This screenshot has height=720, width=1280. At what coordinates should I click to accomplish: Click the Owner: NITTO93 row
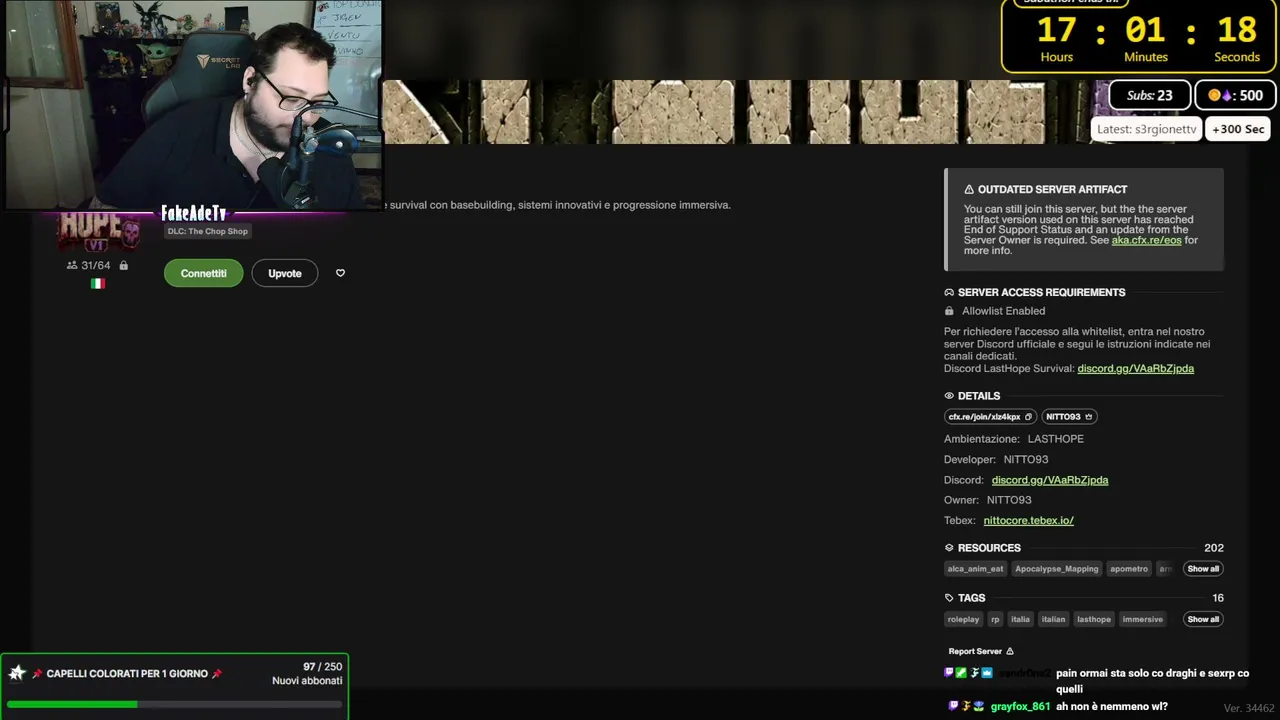tap(988, 500)
